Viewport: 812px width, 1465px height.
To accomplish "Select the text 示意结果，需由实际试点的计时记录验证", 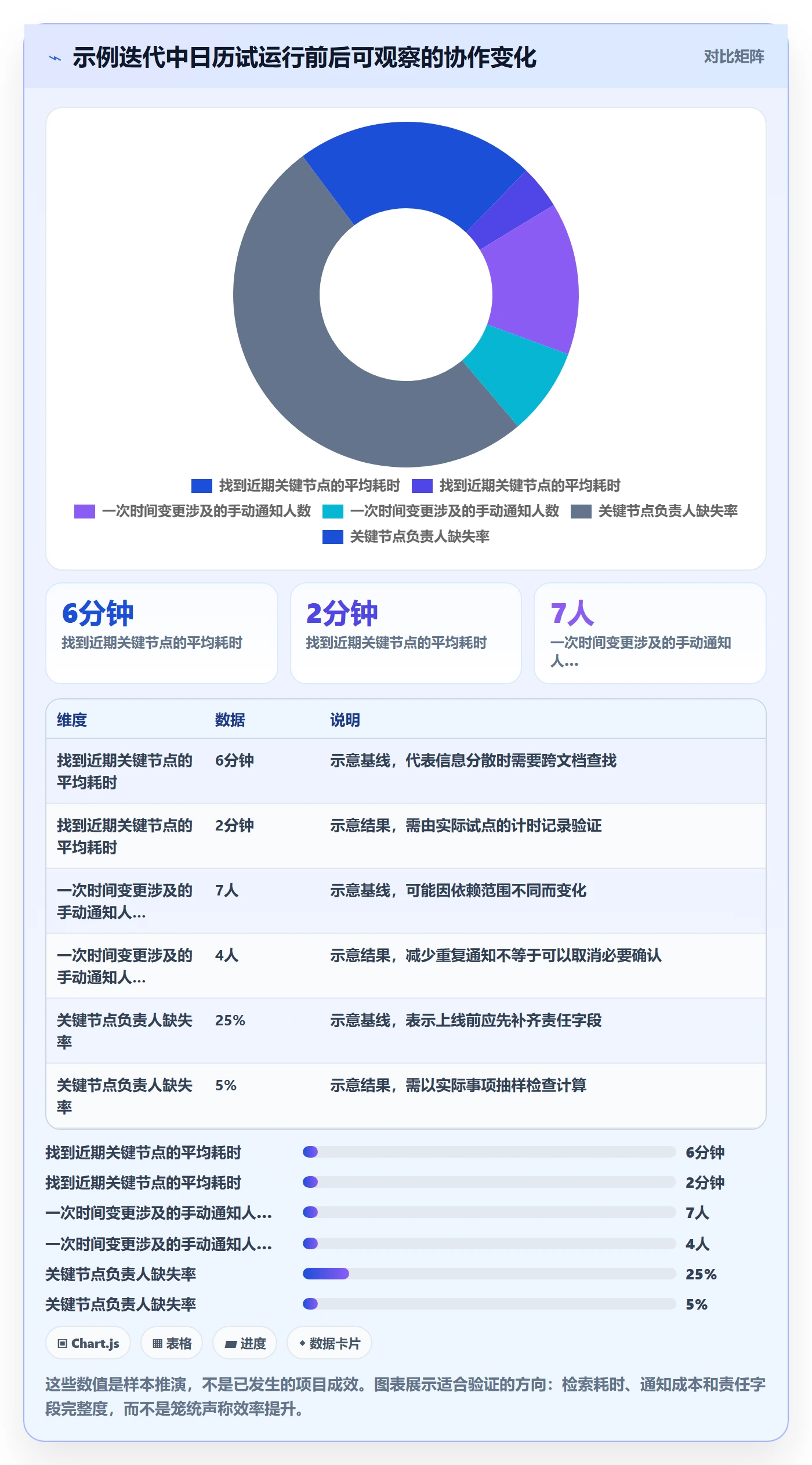I will 466,825.
